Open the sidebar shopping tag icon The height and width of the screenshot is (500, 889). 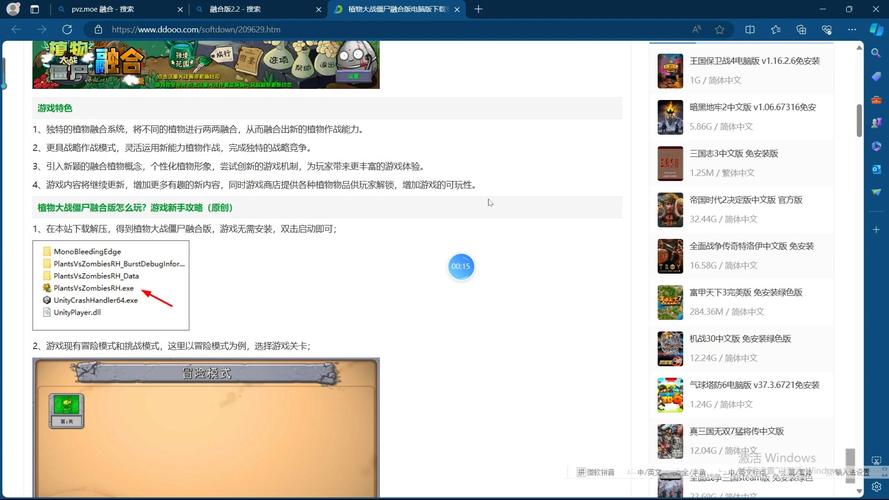pyautogui.click(x=877, y=77)
